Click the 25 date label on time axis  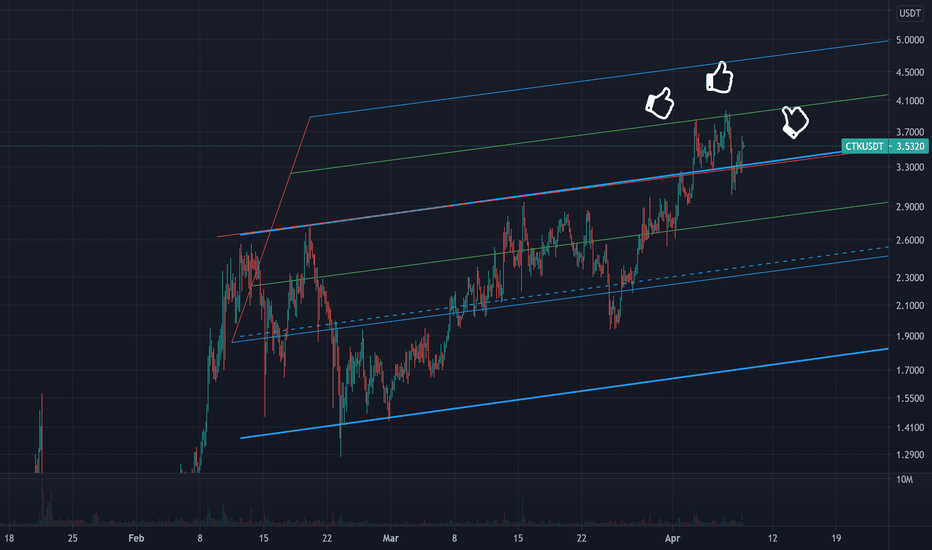click(73, 538)
